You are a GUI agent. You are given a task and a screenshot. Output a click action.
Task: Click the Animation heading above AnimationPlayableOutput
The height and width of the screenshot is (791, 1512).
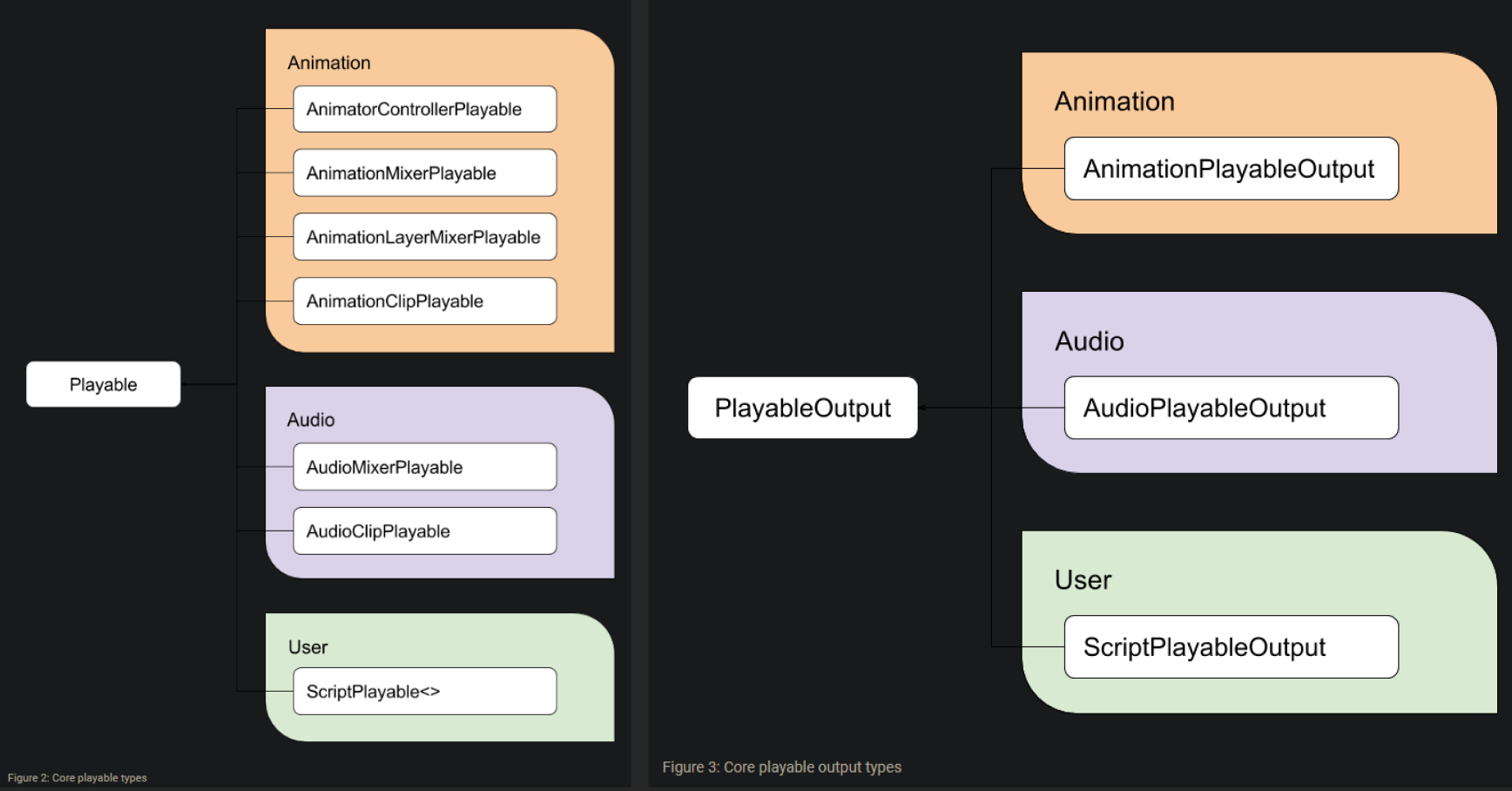click(1114, 102)
